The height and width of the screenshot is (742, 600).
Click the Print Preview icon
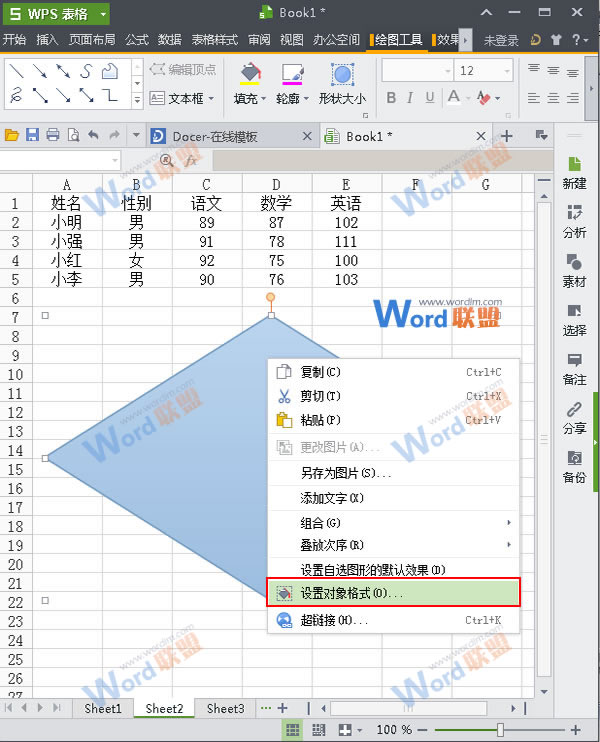tap(73, 136)
